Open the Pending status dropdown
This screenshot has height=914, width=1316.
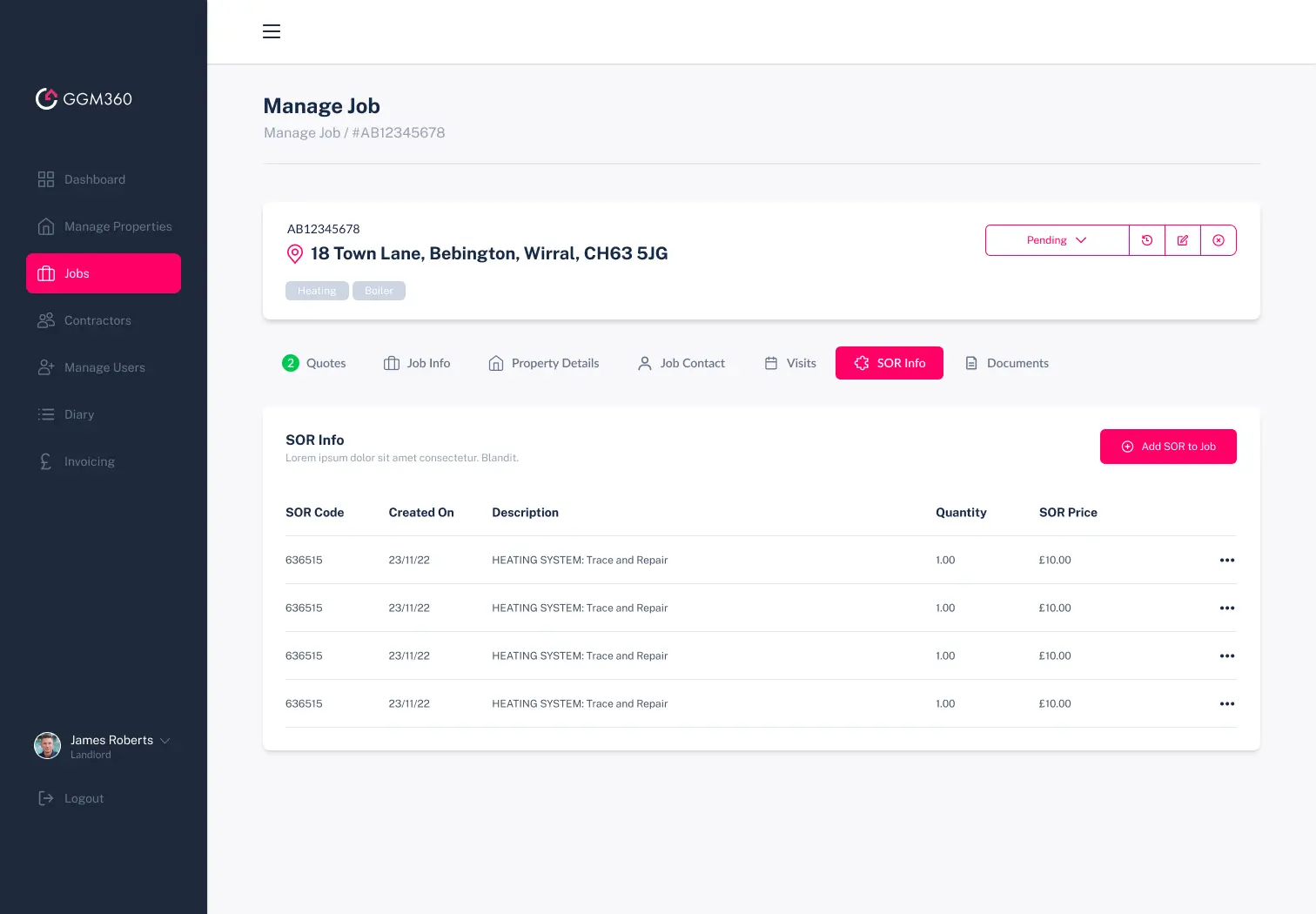(x=1057, y=240)
